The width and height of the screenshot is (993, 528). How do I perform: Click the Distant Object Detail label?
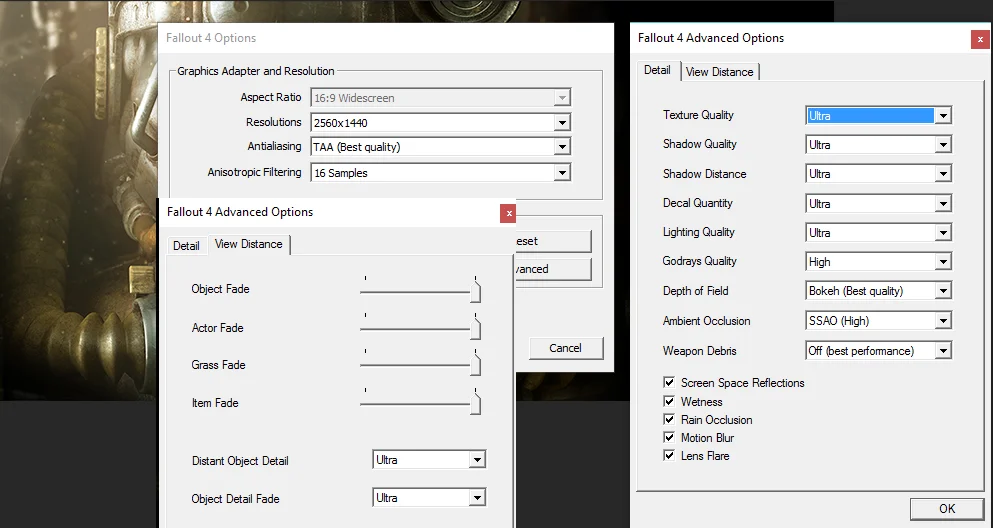(x=240, y=461)
